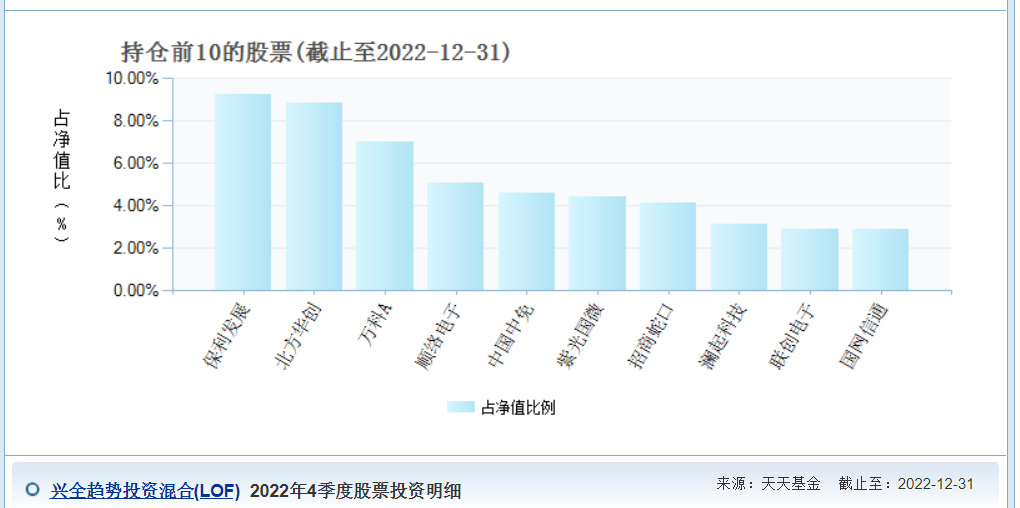Click the 中国中免 bar
This screenshot has width=1020, height=508.
(526, 241)
